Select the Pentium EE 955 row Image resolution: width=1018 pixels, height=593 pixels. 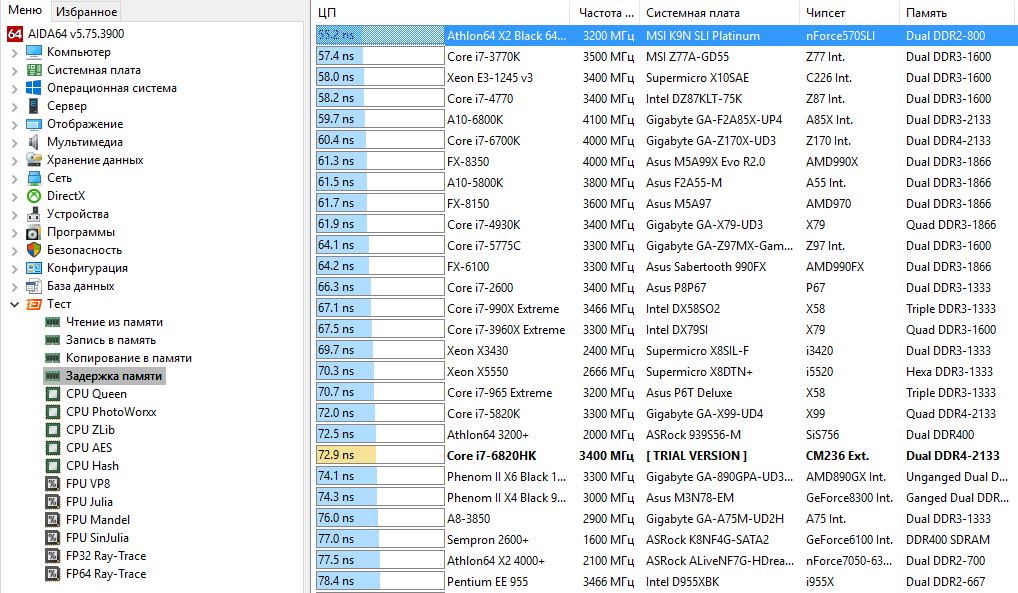[666, 581]
